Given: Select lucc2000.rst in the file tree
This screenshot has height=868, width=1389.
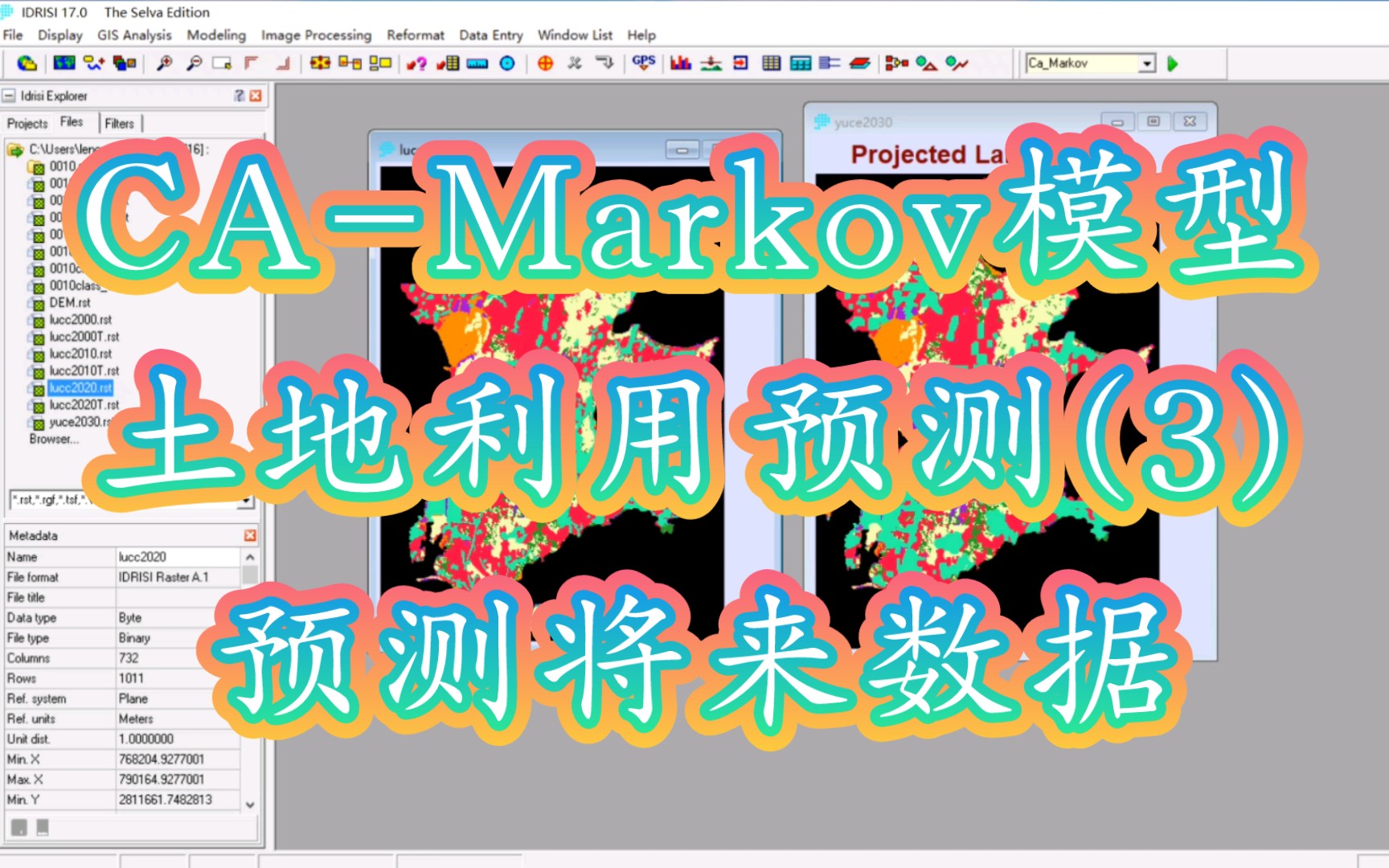Looking at the screenshot, I should pos(80,320).
